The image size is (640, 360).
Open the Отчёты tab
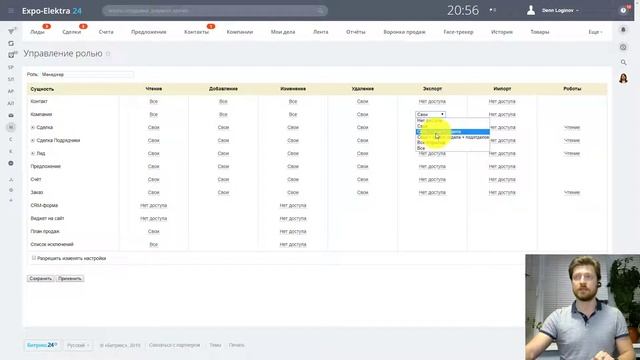356,32
